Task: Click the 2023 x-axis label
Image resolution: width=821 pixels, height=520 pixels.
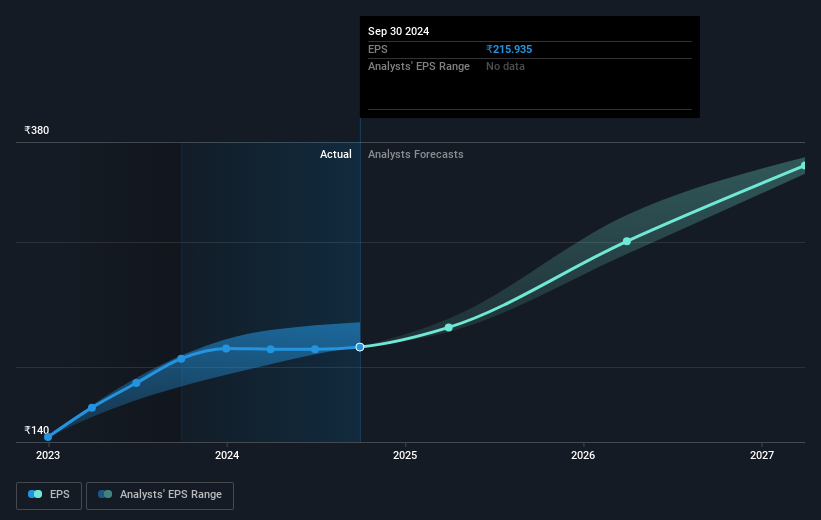Action: point(48,455)
